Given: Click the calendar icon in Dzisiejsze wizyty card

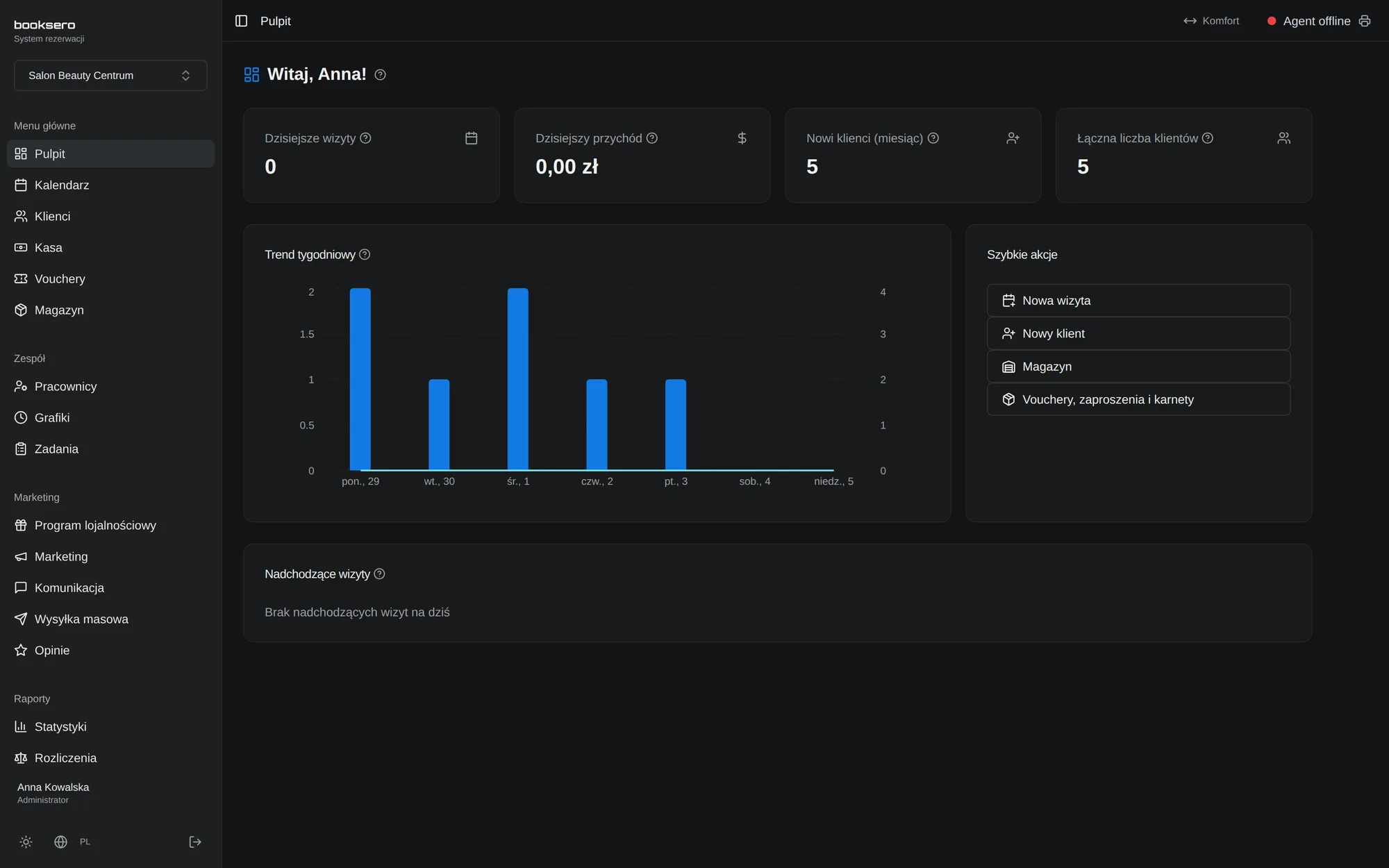Looking at the screenshot, I should click(471, 138).
